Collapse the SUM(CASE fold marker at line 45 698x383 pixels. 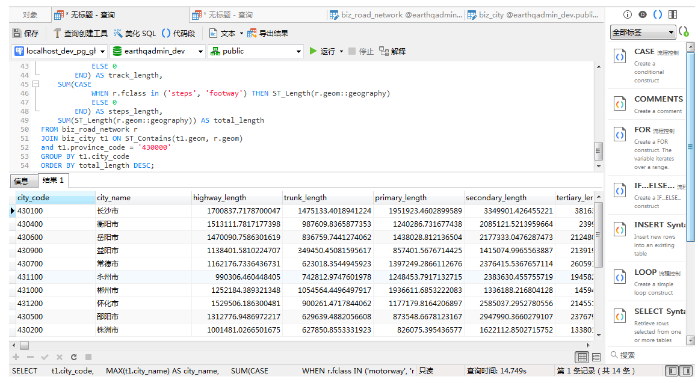(36, 84)
